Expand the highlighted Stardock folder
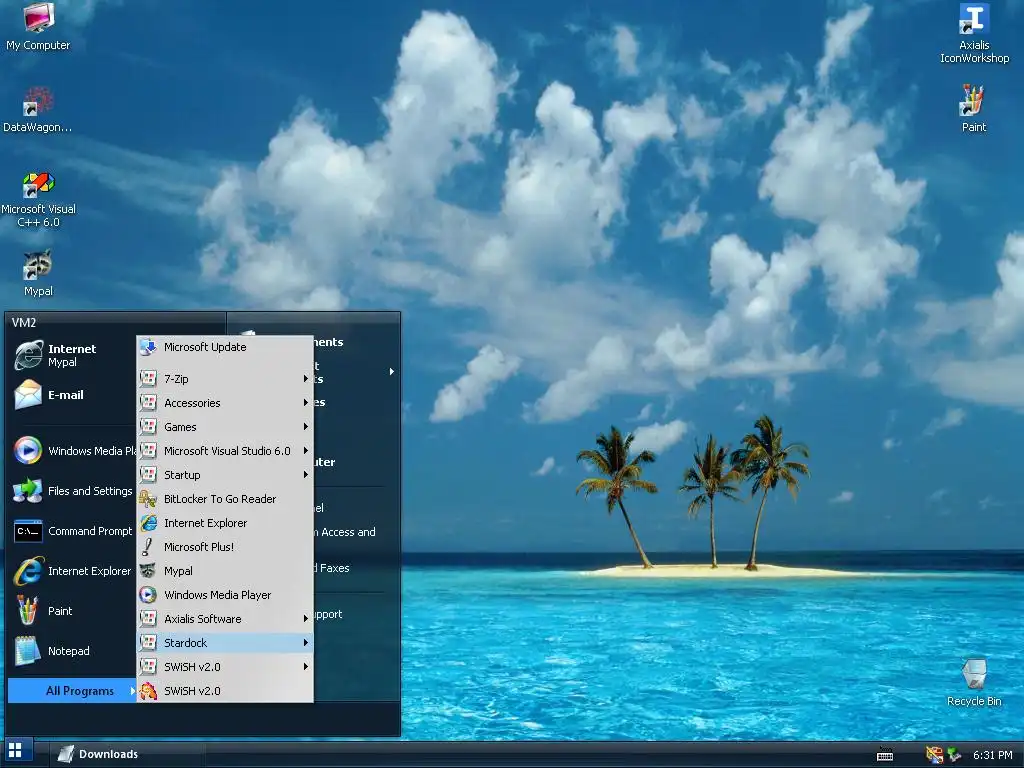Image resolution: width=1024 pixels, height=768 pixels. pos(225,643)
